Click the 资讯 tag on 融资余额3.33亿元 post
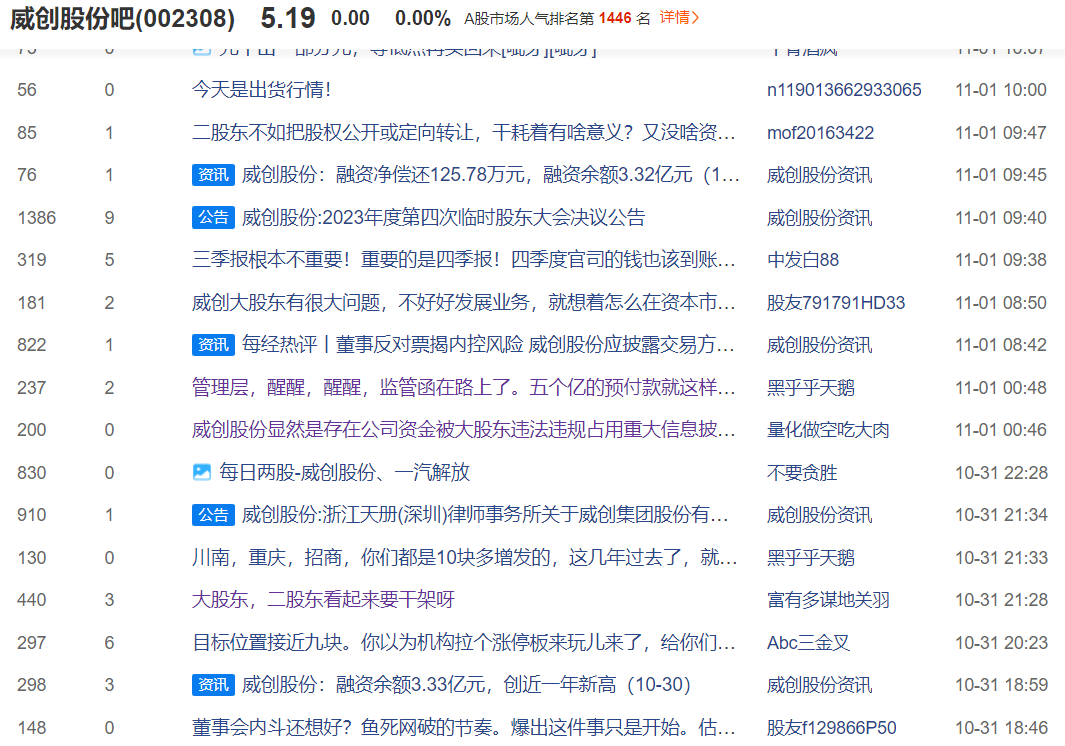 [x=213, y=685]
